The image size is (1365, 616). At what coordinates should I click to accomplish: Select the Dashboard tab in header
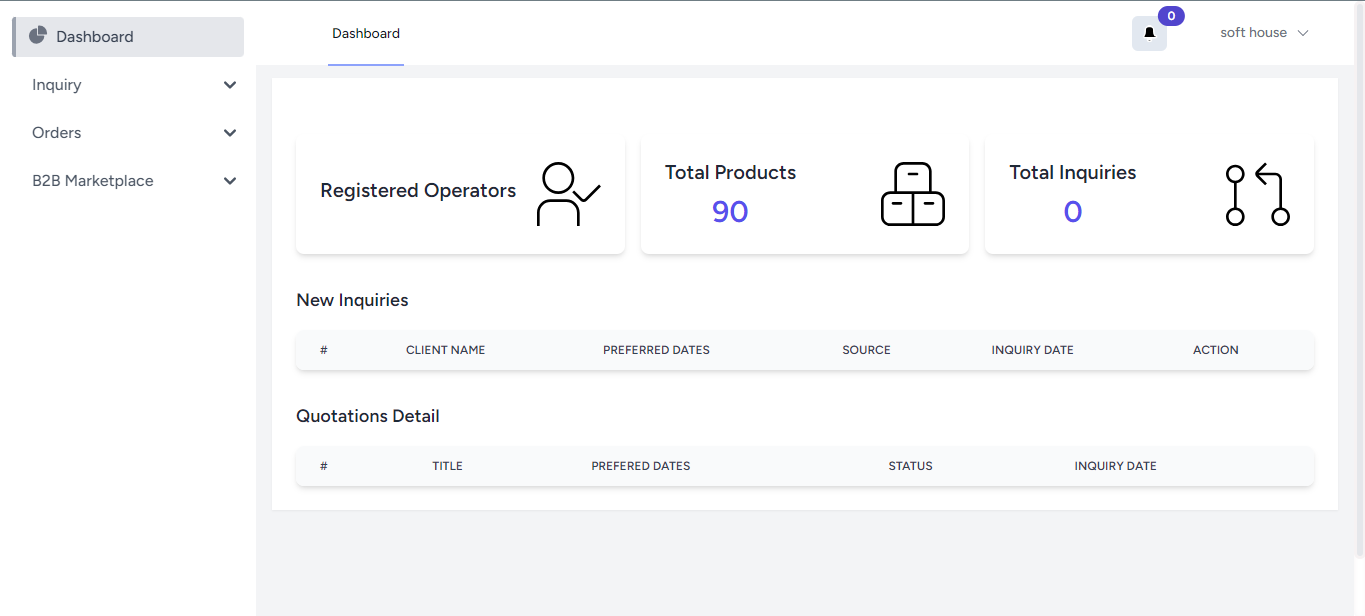point(366,34)
